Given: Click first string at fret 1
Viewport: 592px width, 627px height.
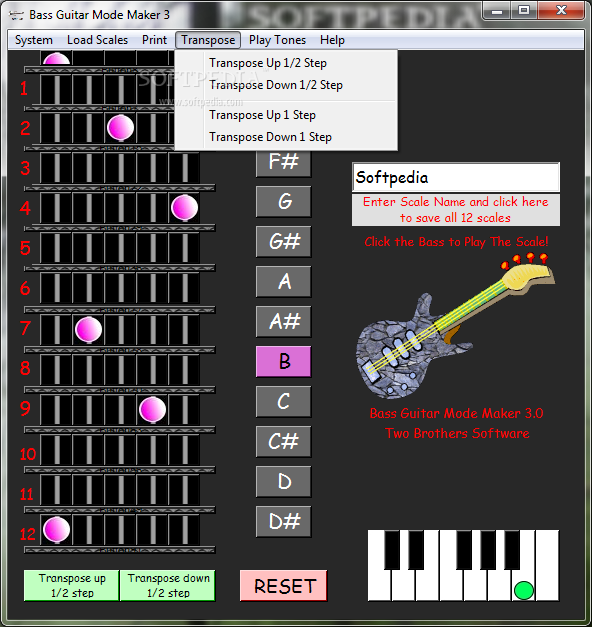Looking at the screenshot, I should pos(56,90).
